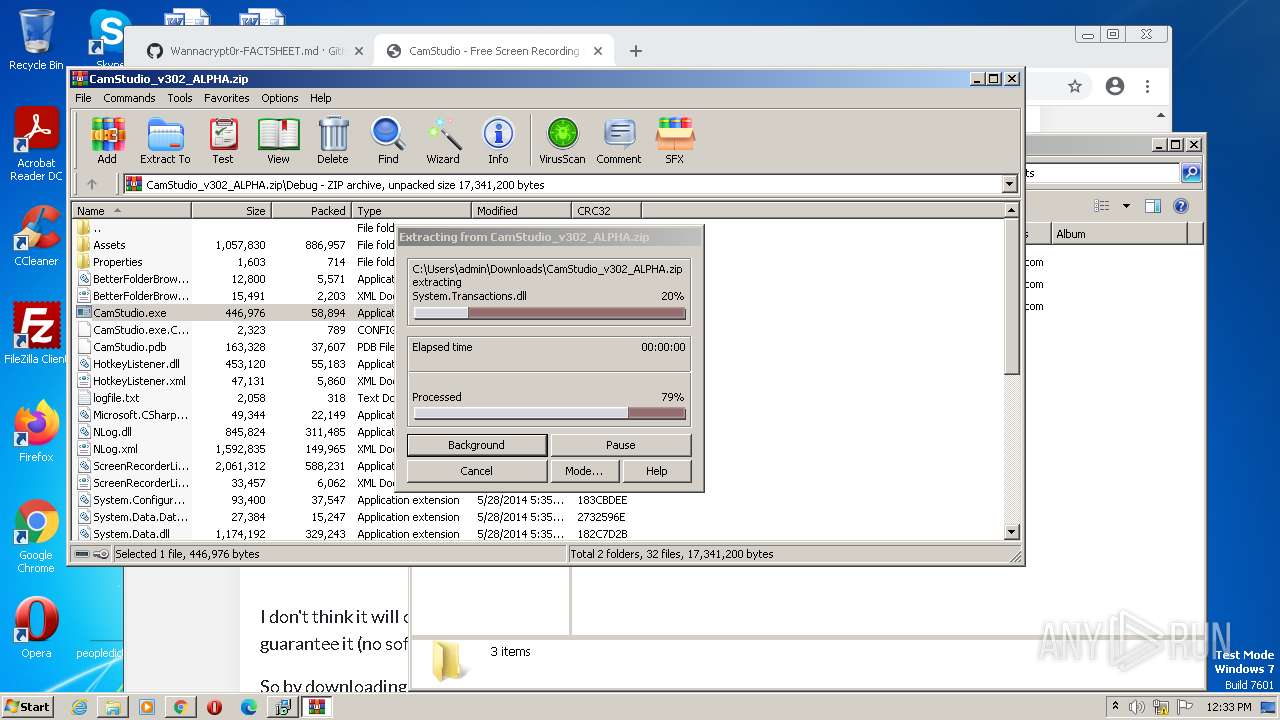Click the Add toolbar icon in WinRAR
This screenshot has width=1280, height=720.
107,140
